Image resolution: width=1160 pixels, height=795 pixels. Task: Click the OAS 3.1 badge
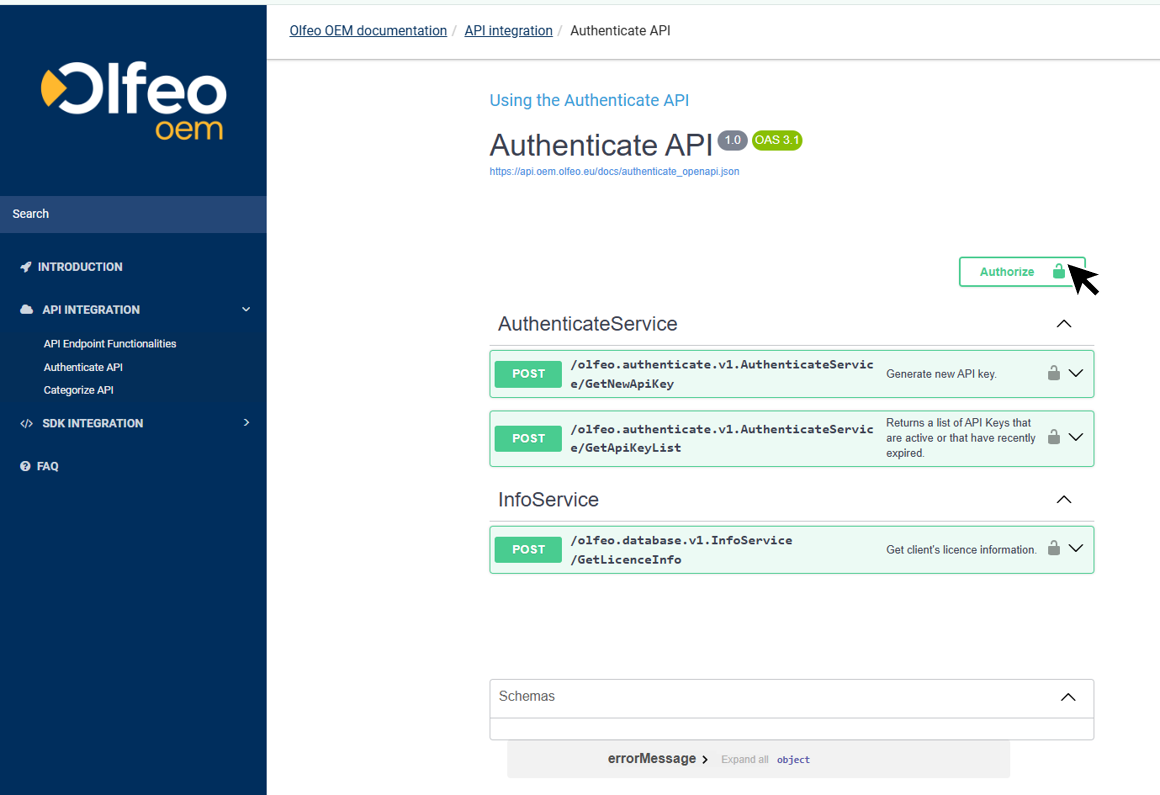[x=777, y=140]
